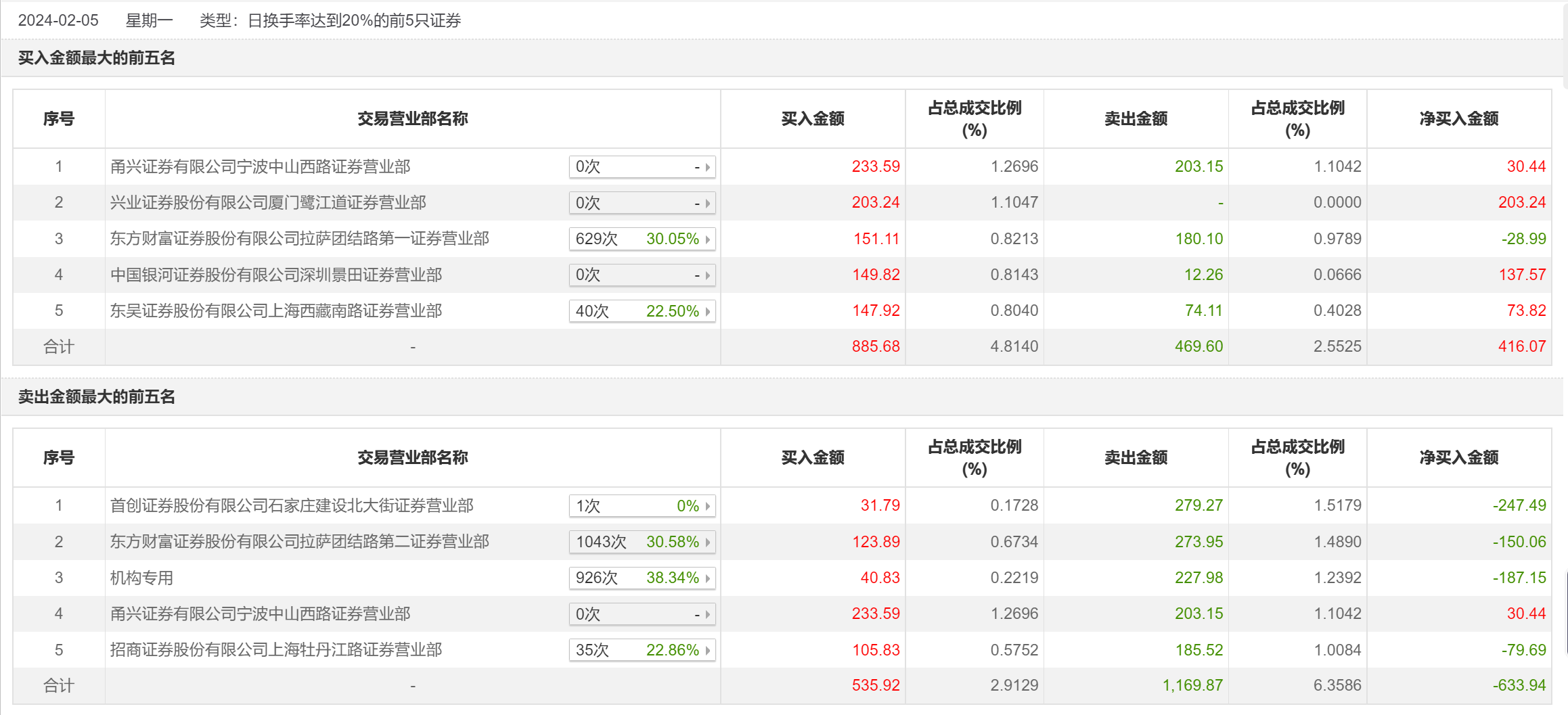The image size is (1568, 715).
Task: Open 中国银河证券深圳景田证券营业部 link
Action: (x=276, y=275)
